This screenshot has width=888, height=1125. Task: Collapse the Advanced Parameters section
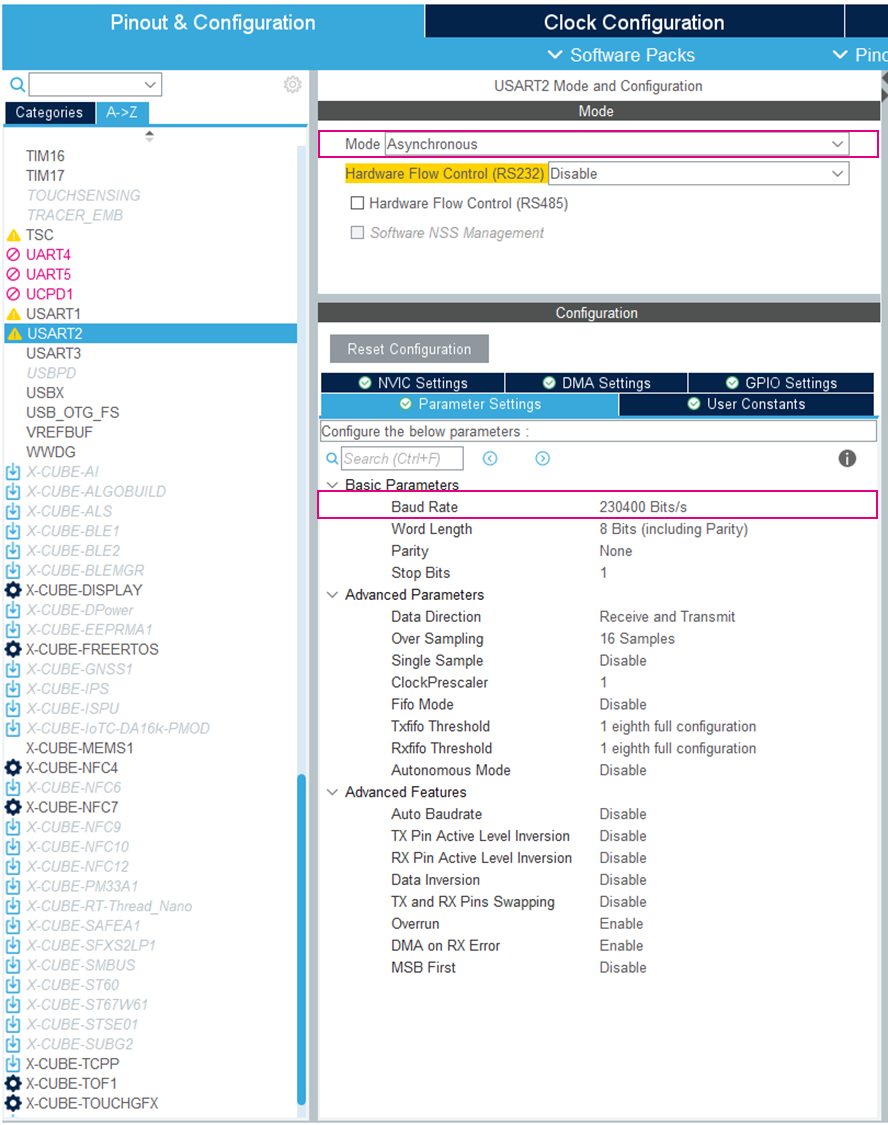pyautogui.click(x=332, y=595)
